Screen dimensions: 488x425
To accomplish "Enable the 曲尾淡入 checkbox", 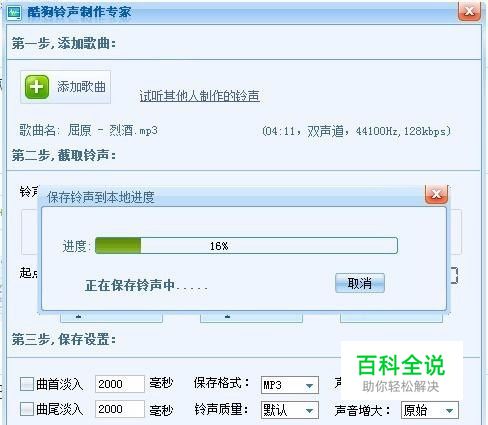I will point(27,409).
